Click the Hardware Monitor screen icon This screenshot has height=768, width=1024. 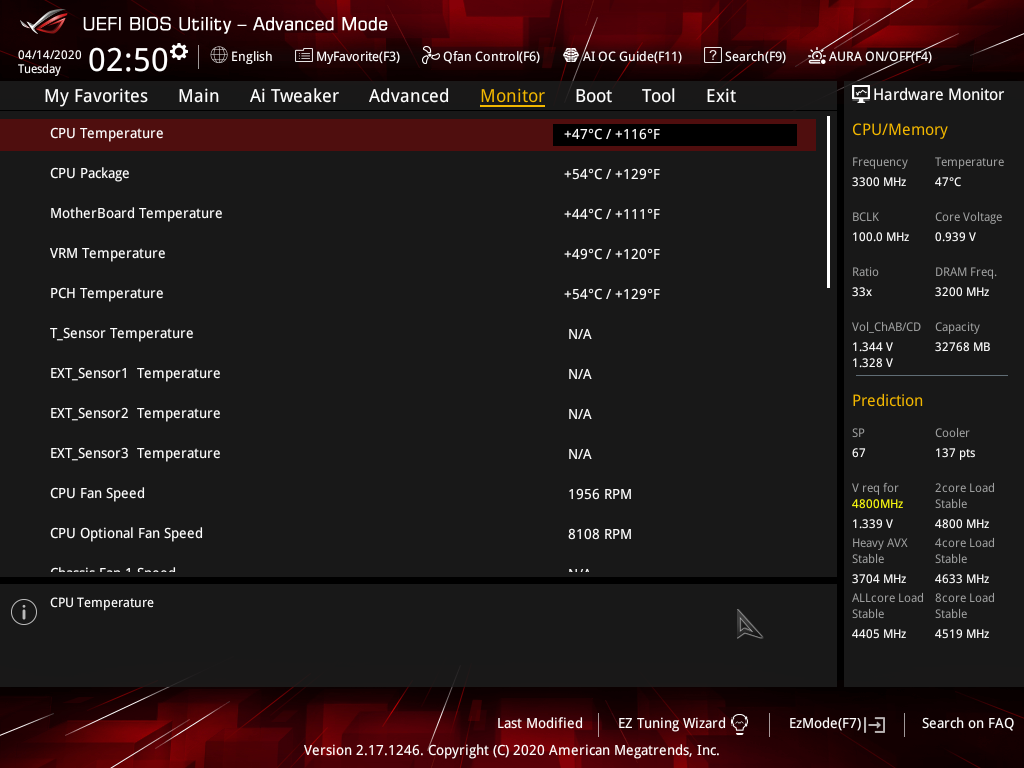(x=861, y=95)
